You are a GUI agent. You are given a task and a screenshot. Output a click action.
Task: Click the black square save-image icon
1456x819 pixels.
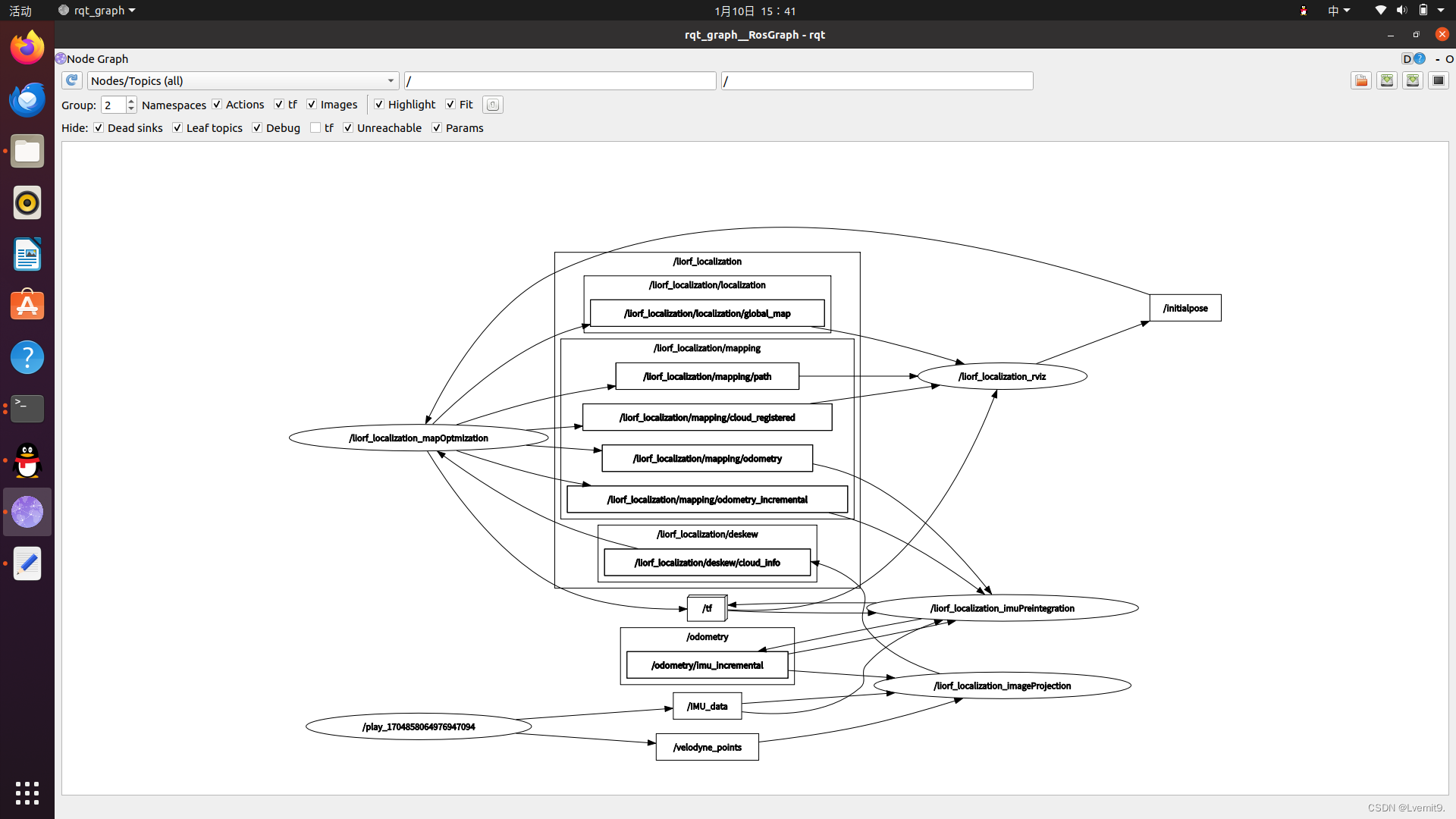point(1439,80)
